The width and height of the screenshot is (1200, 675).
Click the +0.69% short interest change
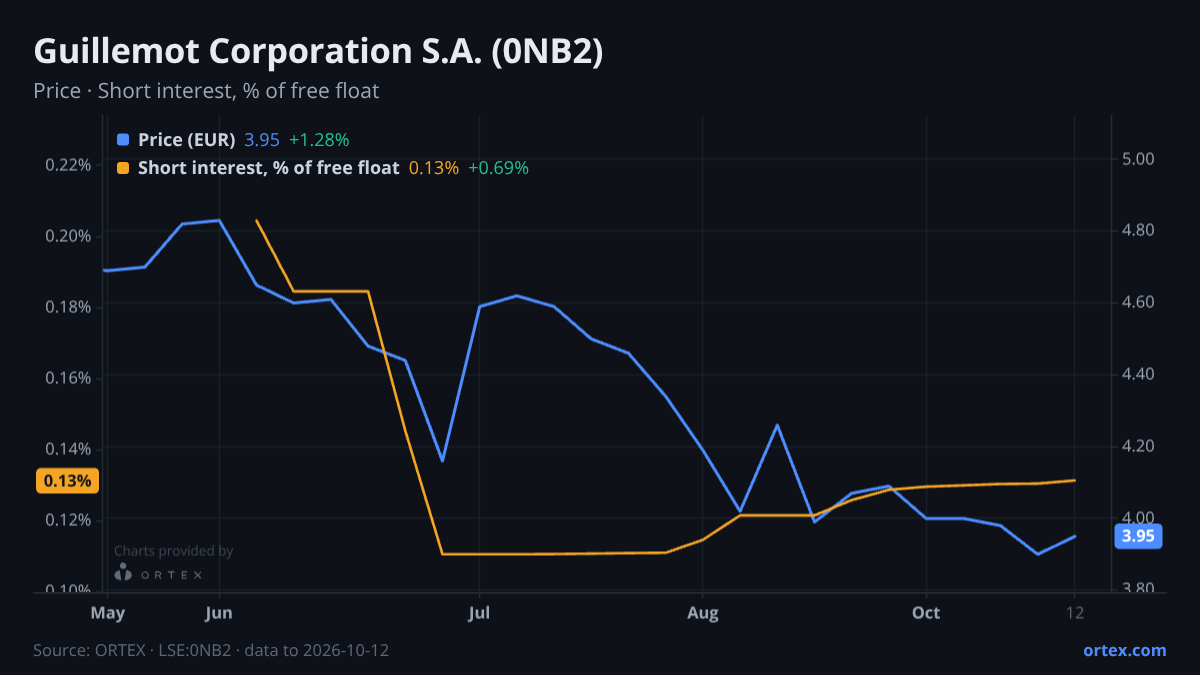(499, 168)
